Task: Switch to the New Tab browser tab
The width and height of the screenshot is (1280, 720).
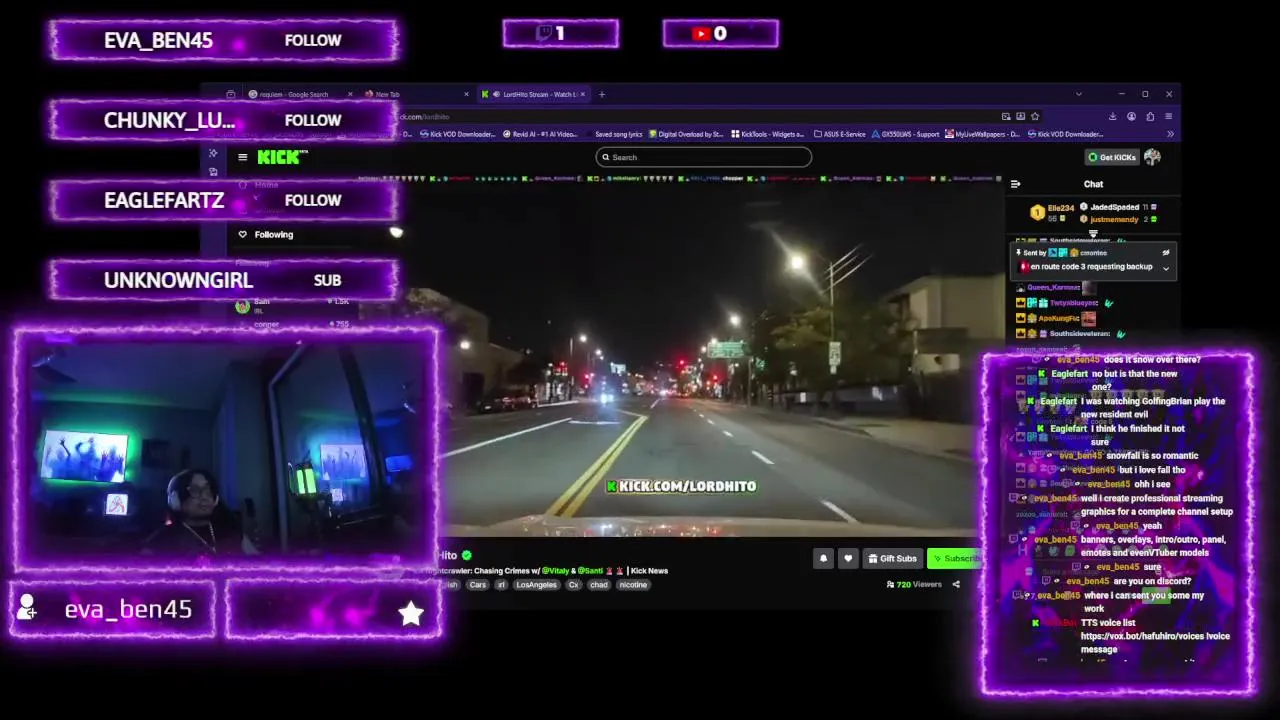Action: point(415,94)
